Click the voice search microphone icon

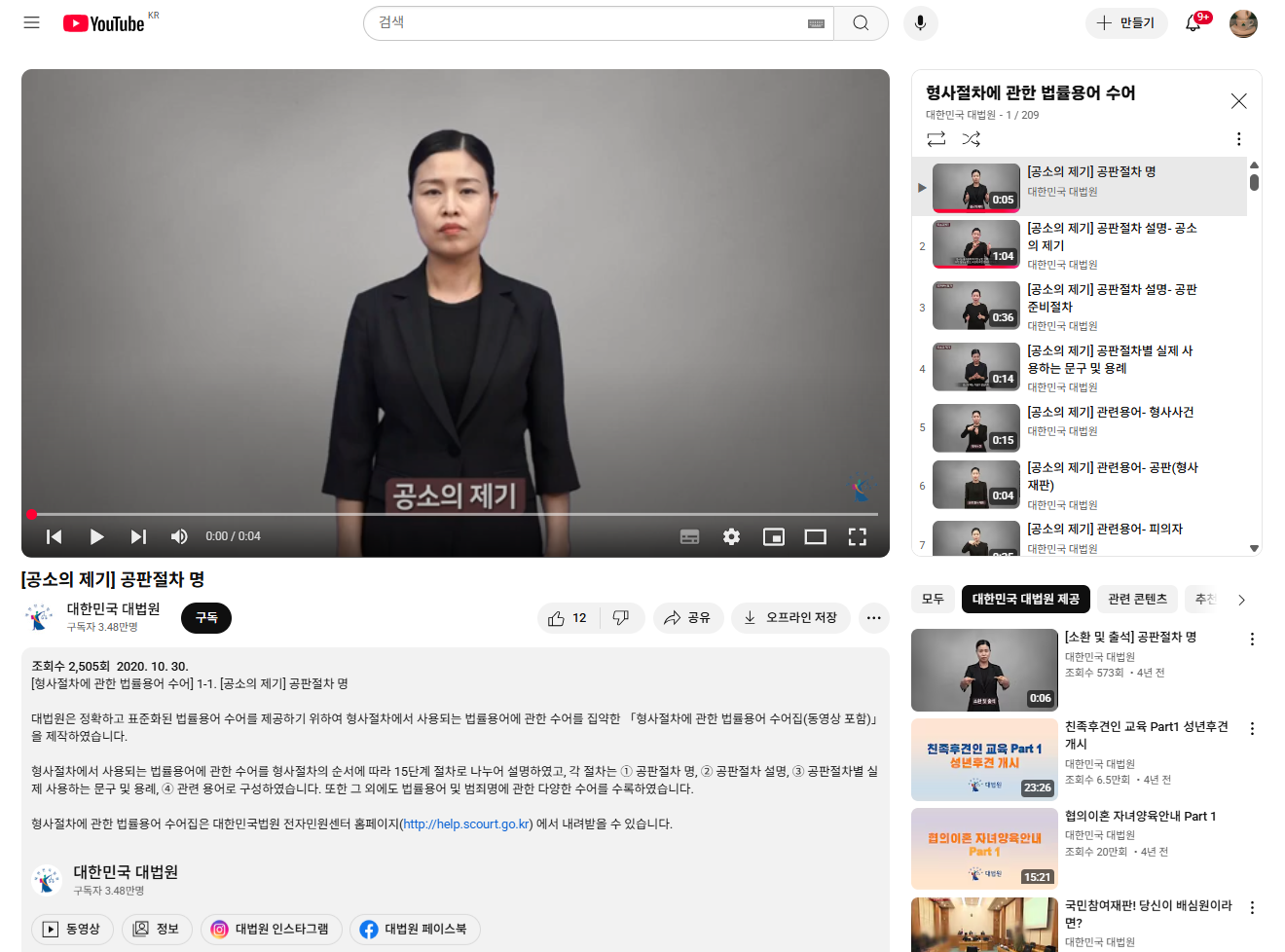tap(920, 22)
